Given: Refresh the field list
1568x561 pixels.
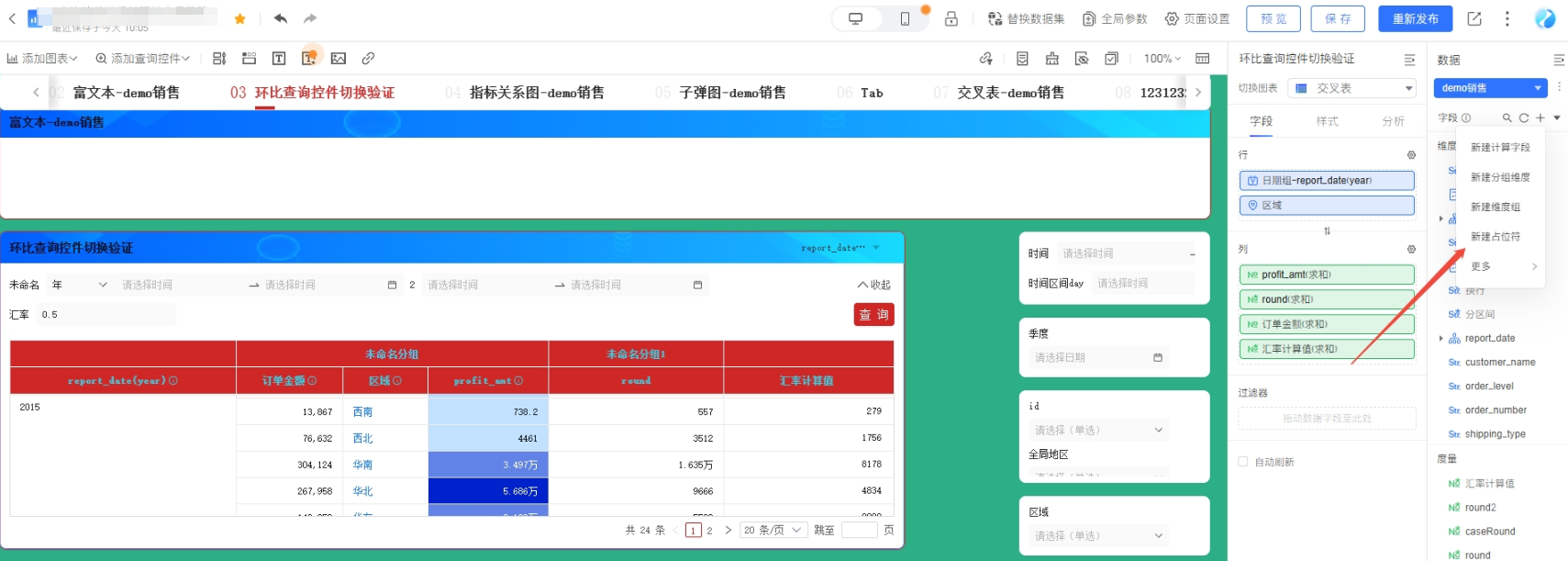Looking at the screenshot, I should pyautogui.click(x=1523, y=118).
